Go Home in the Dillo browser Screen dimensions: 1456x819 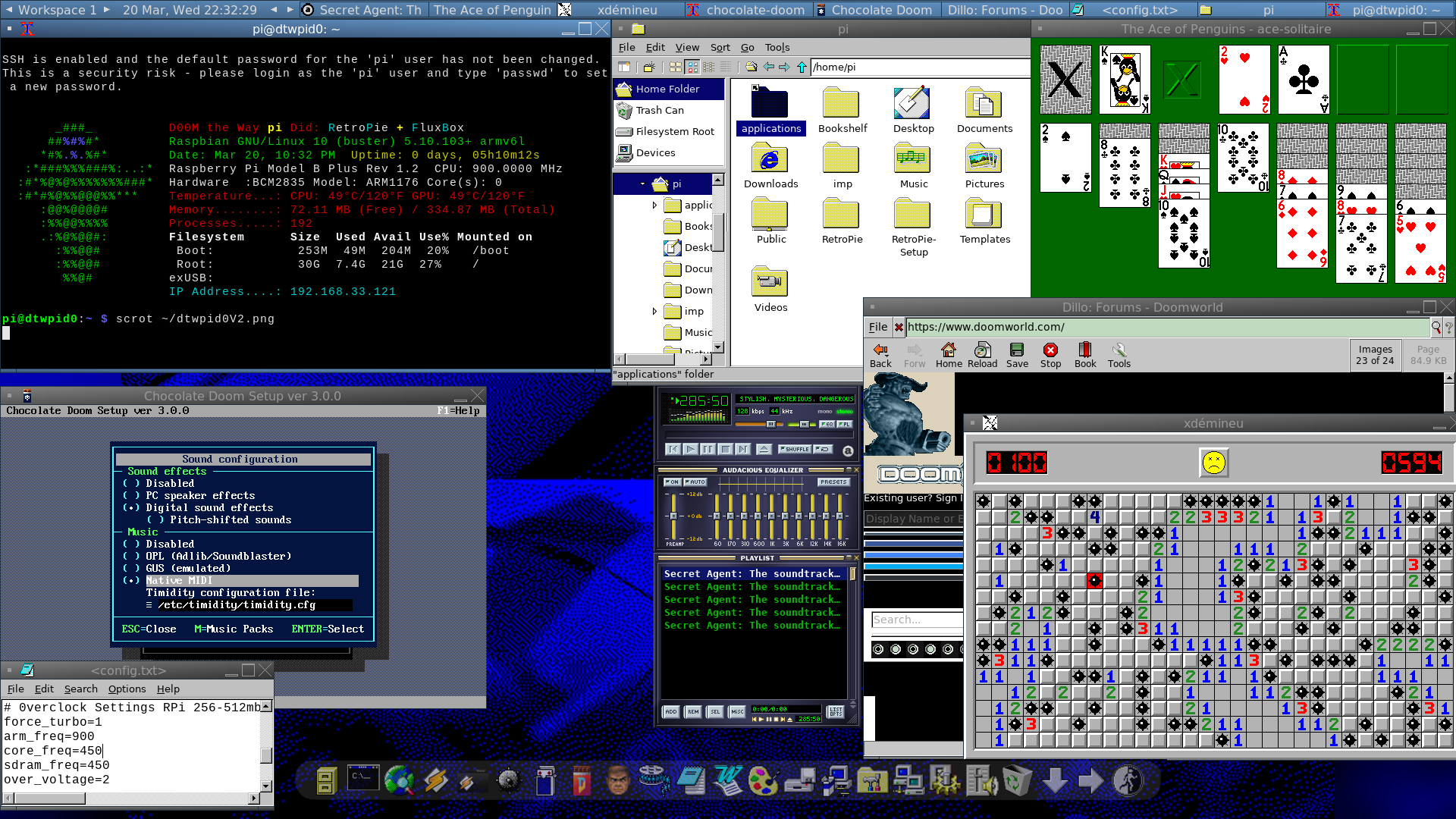[x=949, y=355]
